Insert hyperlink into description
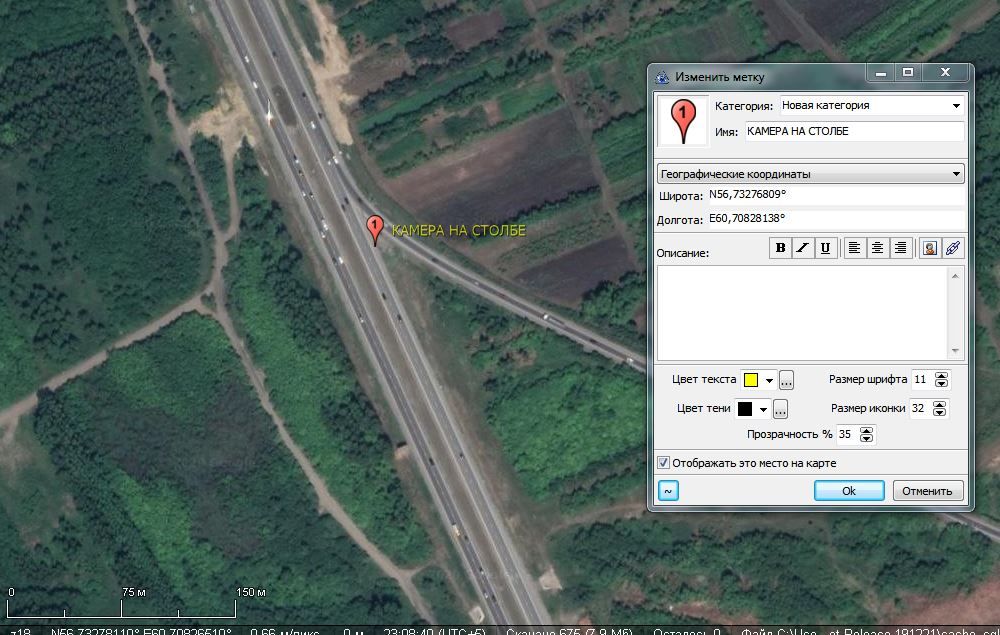Image resolution: width=1000 pixels, height=635 pixels. click(x=953, y=249)
